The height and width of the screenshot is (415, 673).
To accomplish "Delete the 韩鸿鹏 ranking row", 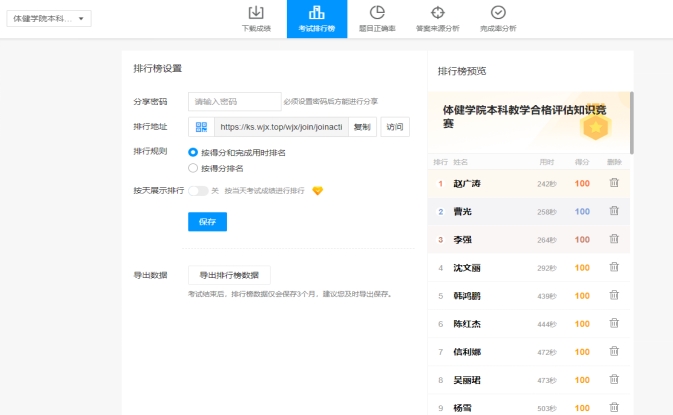I will click(x=614, y=295).
